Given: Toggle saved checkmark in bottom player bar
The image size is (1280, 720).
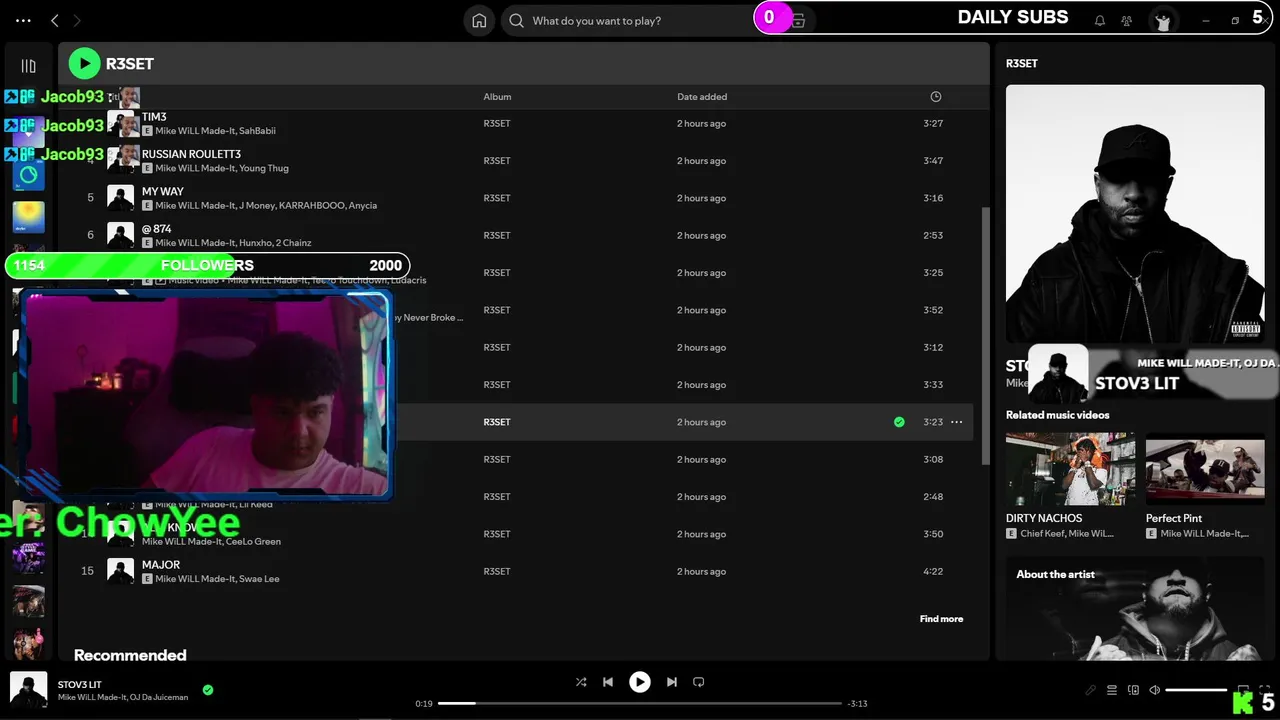Looking at the screenshot, I should click(208, 690).
